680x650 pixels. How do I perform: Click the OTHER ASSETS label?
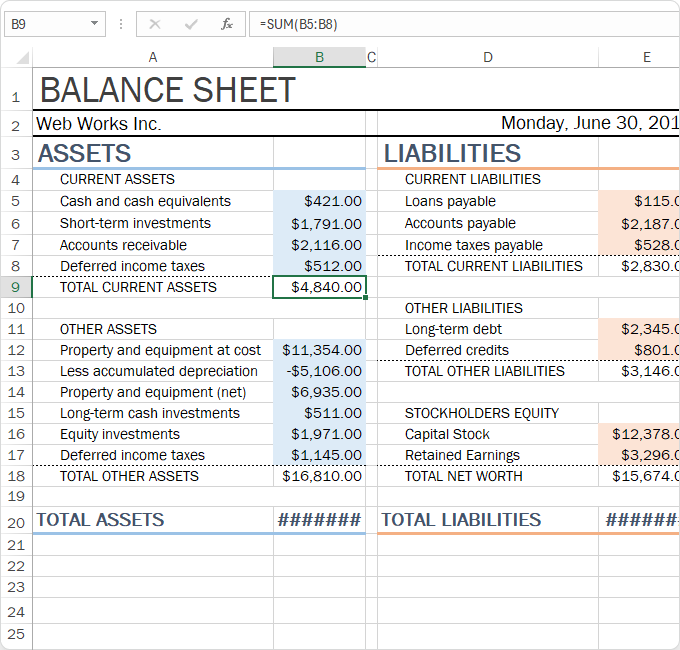(108, 329)
